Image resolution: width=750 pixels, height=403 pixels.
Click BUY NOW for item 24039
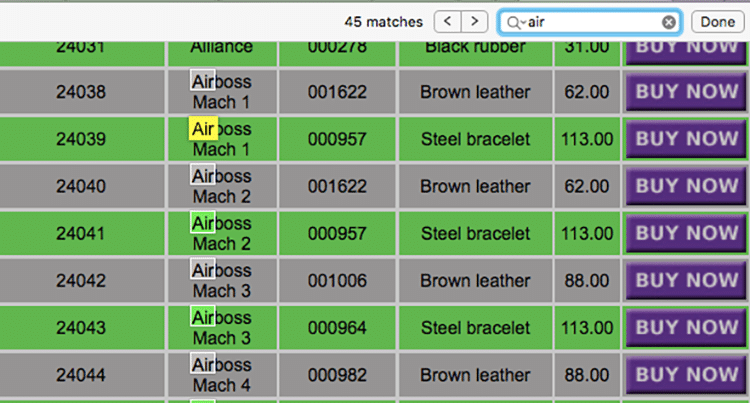pyautogui.click(x=686, y=139)
